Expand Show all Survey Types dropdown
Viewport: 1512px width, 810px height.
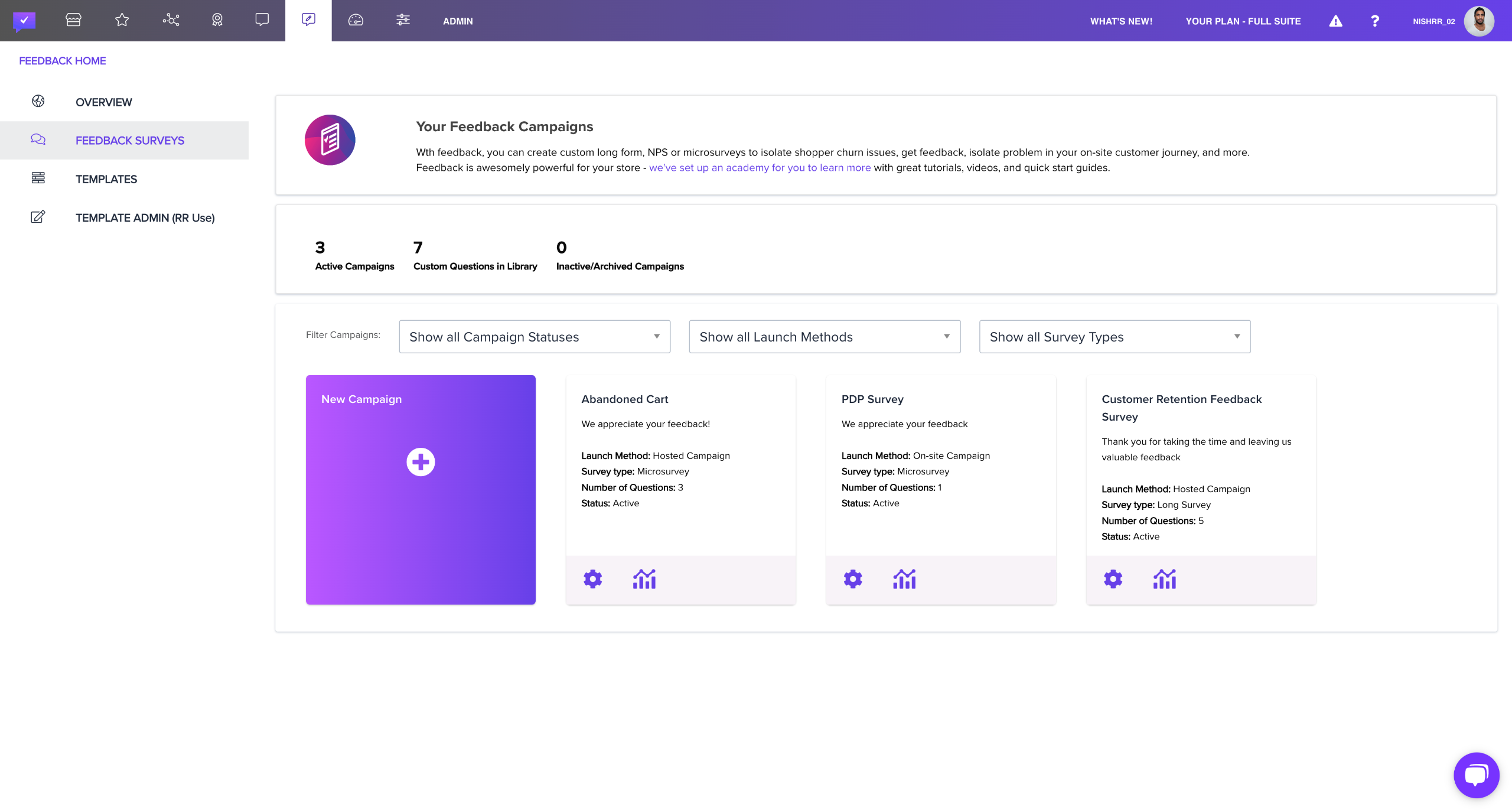click(x=1115, y=337)
